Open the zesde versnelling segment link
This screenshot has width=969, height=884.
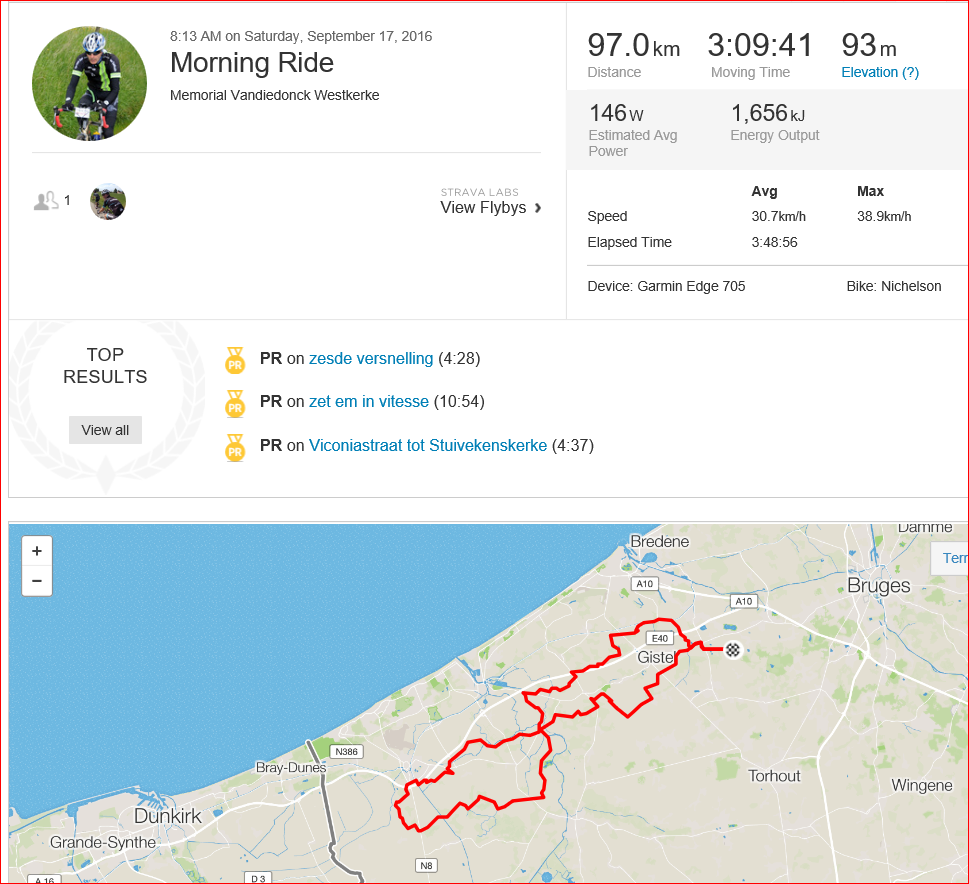pos(371,359)
